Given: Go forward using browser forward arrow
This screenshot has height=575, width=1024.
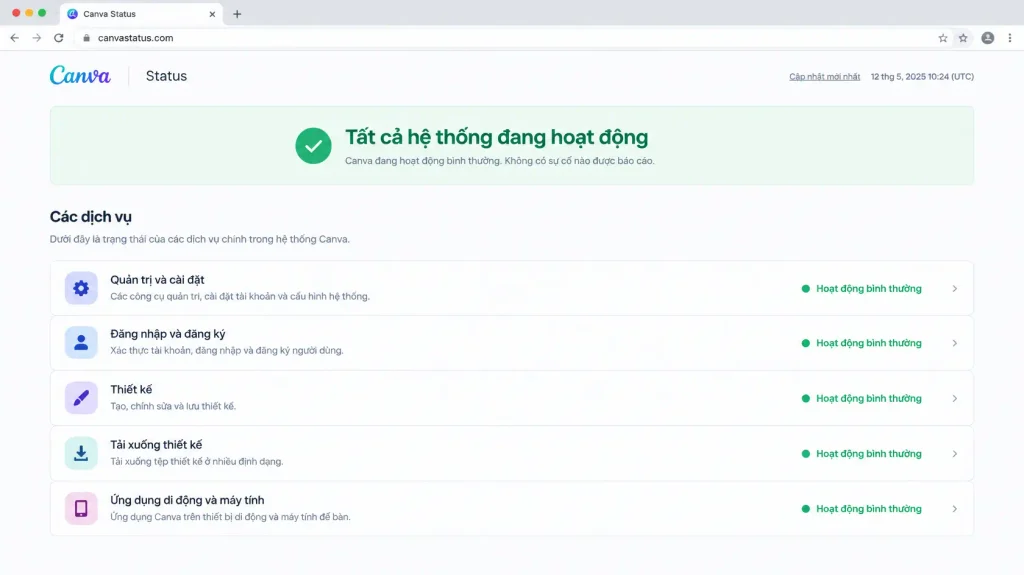Looking at the screenshot, I should (37, 38).
